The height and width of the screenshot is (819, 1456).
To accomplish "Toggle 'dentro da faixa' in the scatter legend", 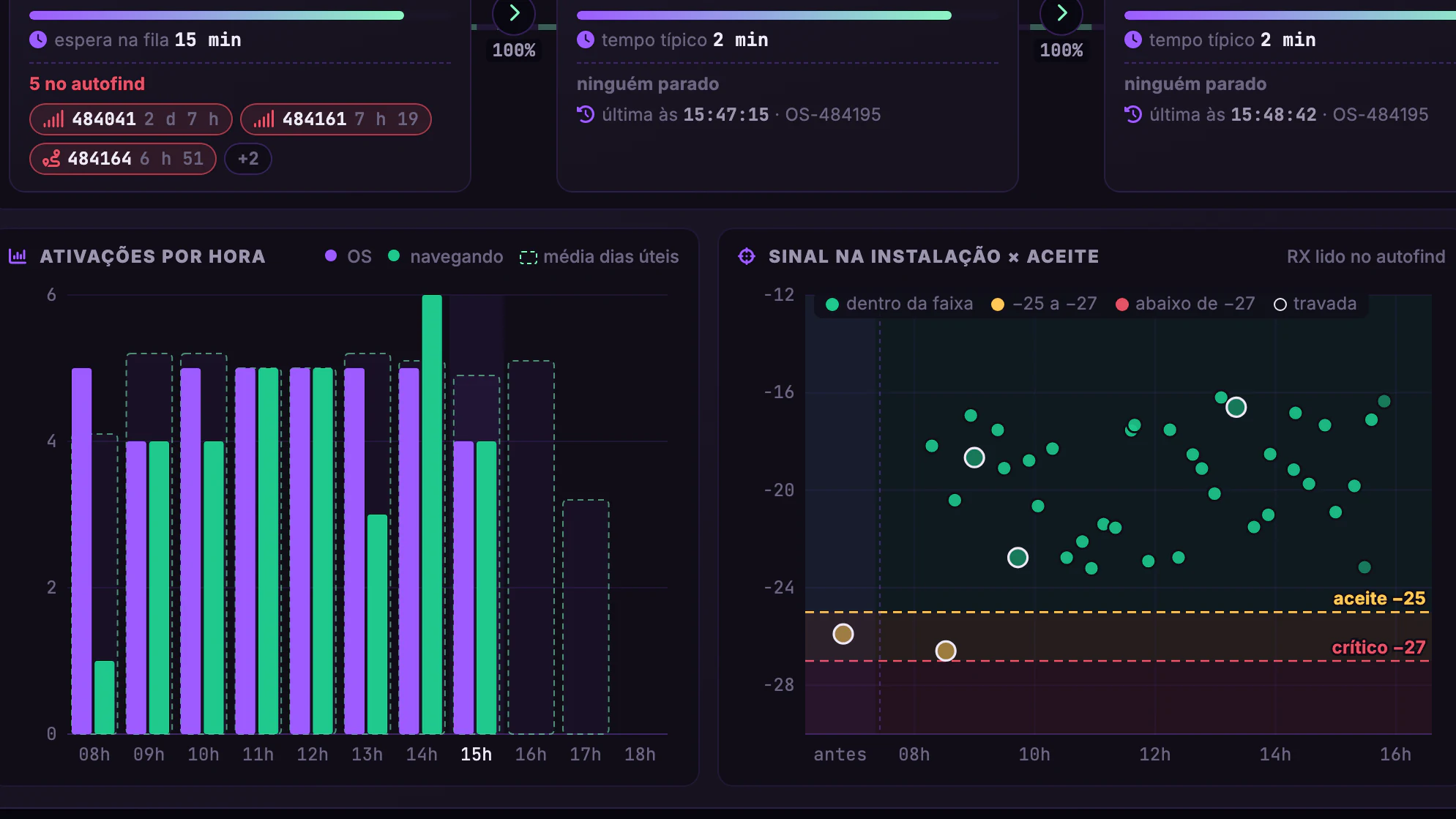I will (x=900, y=304).
